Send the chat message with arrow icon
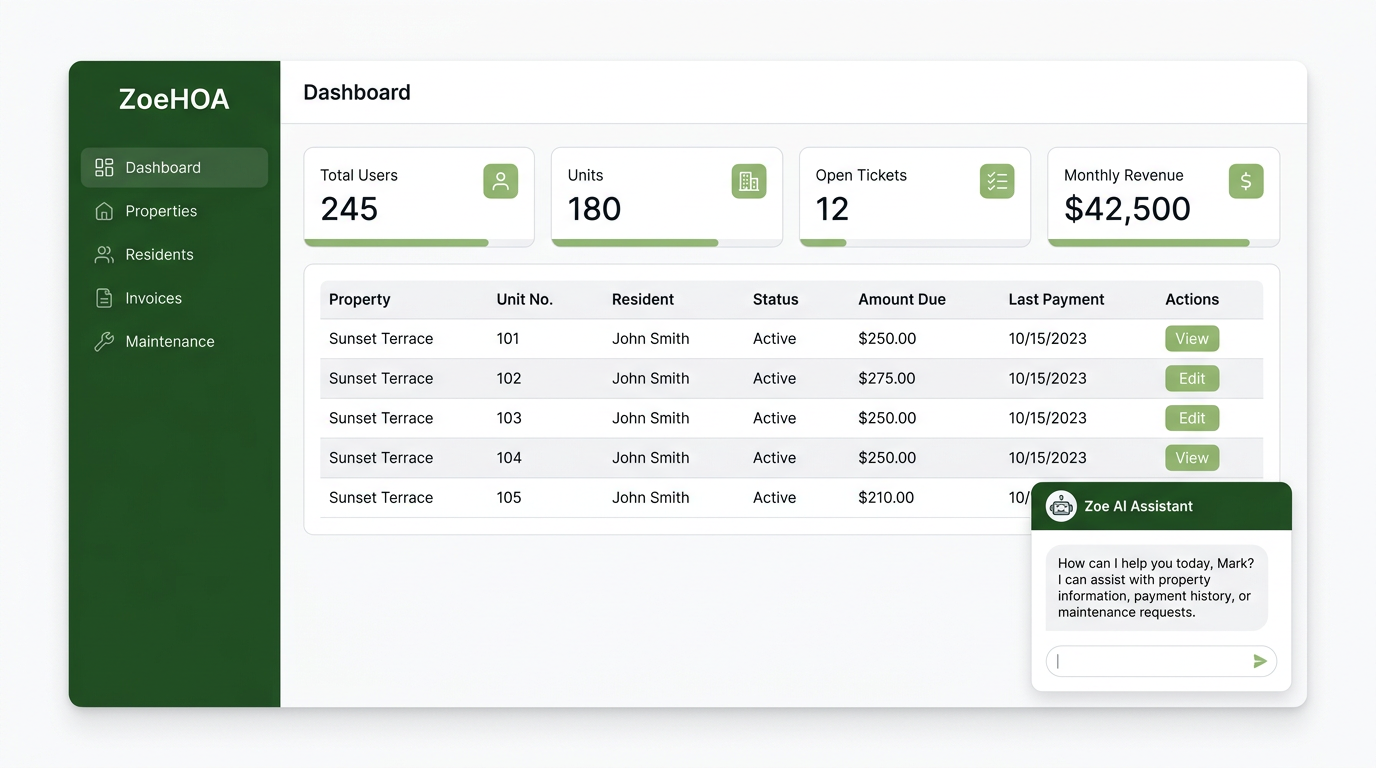The image size is (1376, 768). tap(1260, 661)
